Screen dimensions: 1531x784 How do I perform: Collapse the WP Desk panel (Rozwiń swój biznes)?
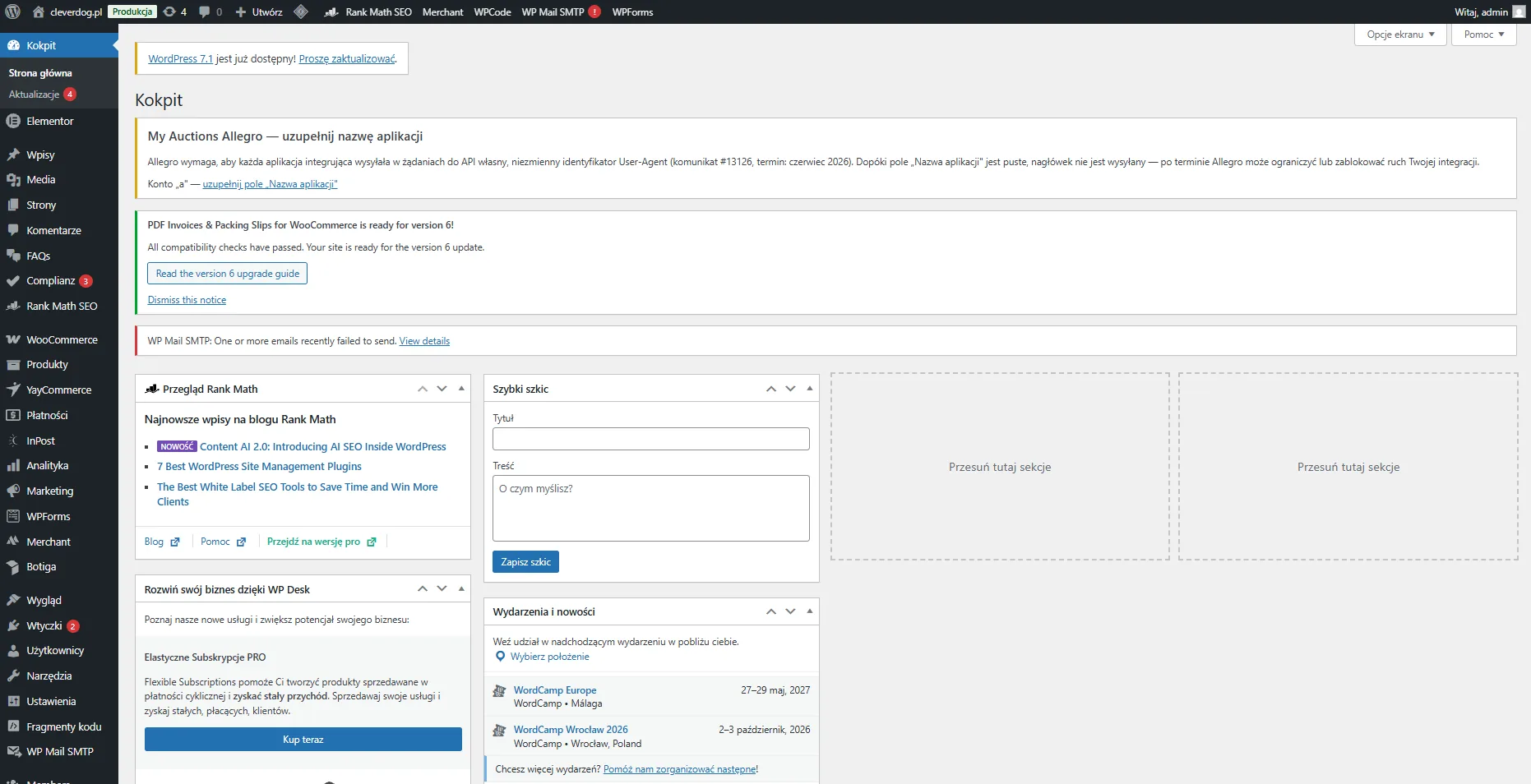pyautogui.click(x=461, y=589)
